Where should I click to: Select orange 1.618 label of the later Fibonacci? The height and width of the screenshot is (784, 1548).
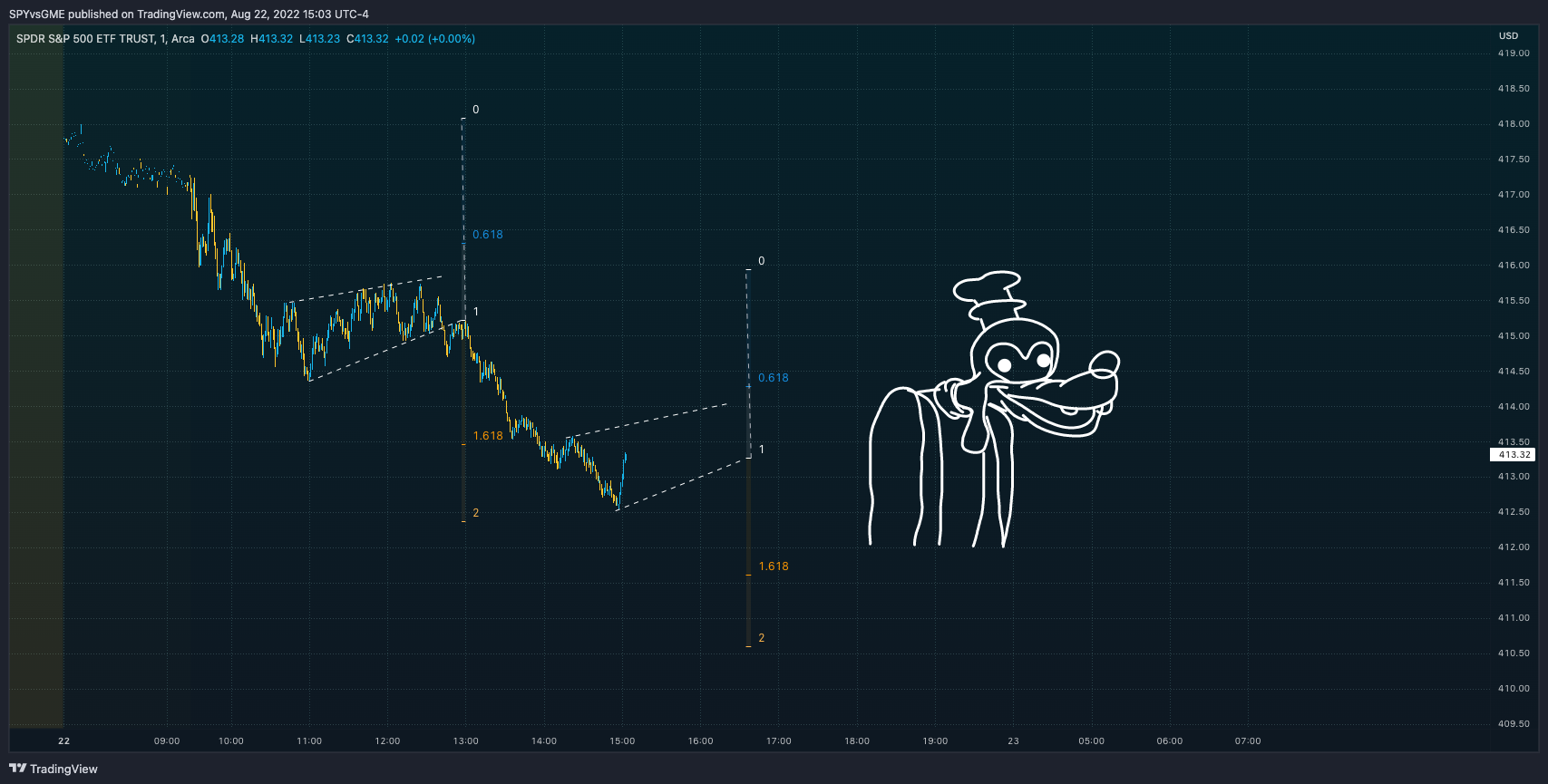tap(774, 566)
